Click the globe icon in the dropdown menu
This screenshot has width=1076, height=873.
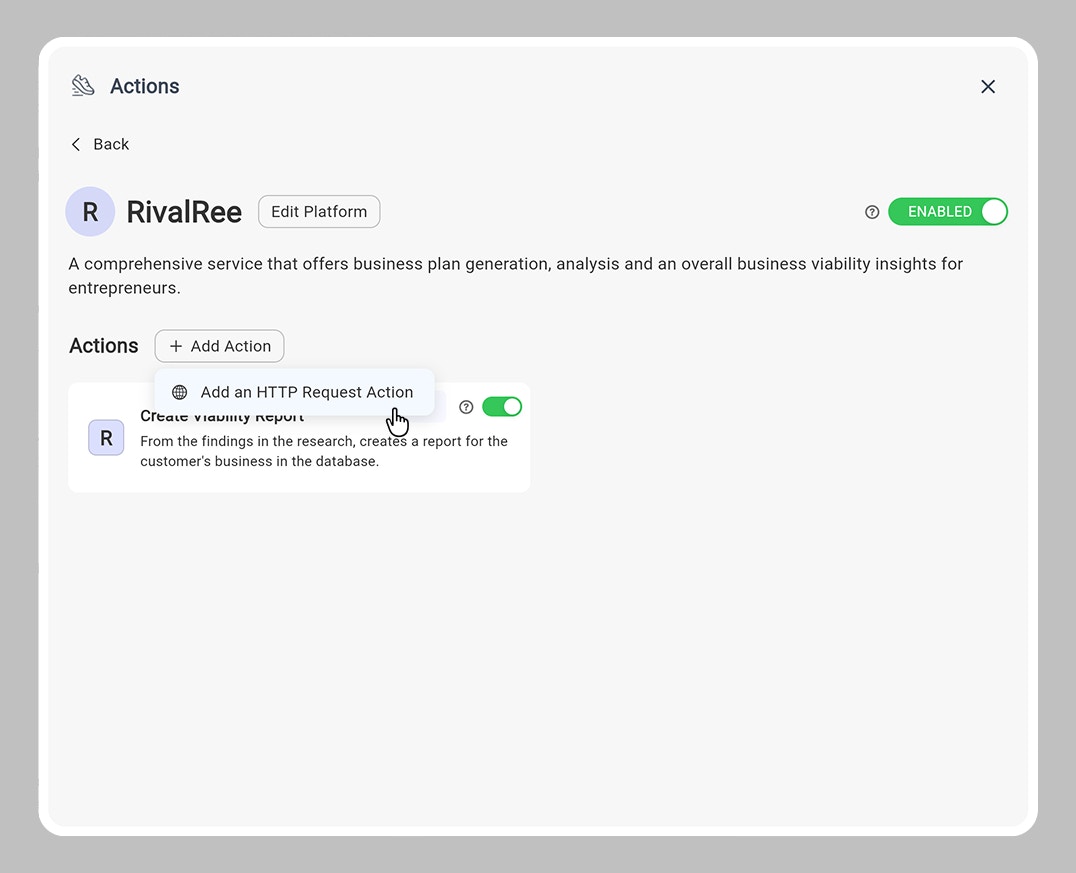coord(179,392)
